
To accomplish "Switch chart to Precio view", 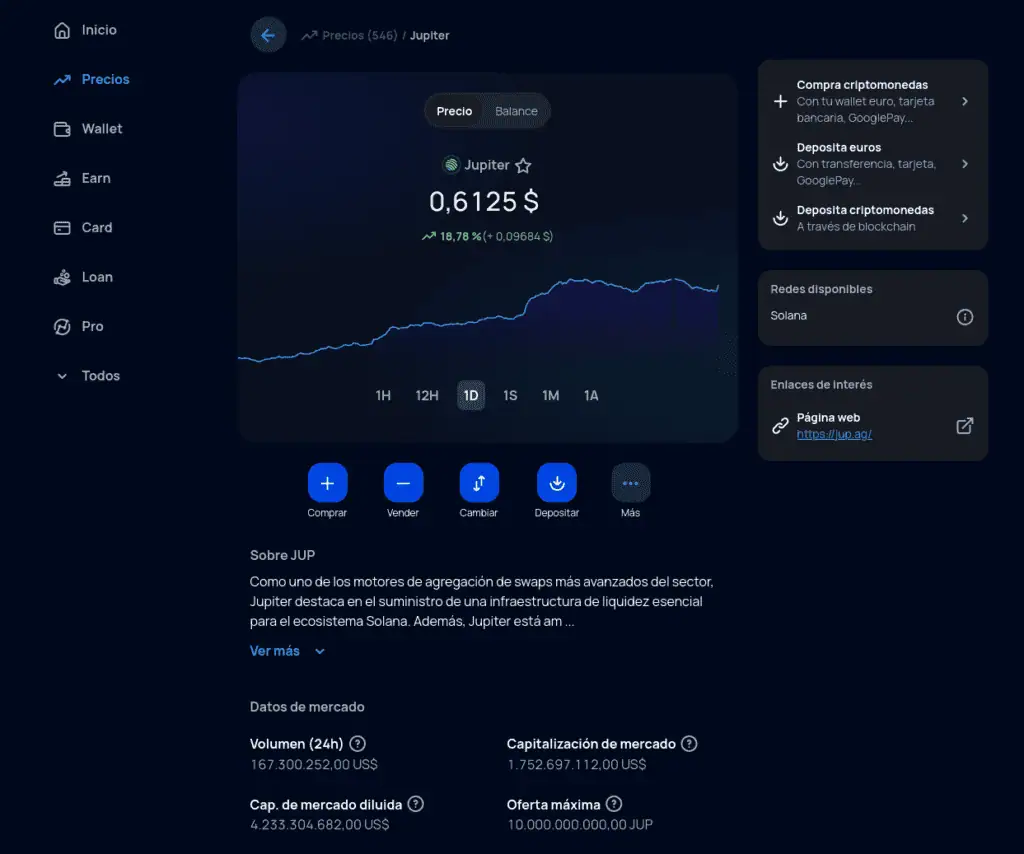I will click(x=454, y=111).
